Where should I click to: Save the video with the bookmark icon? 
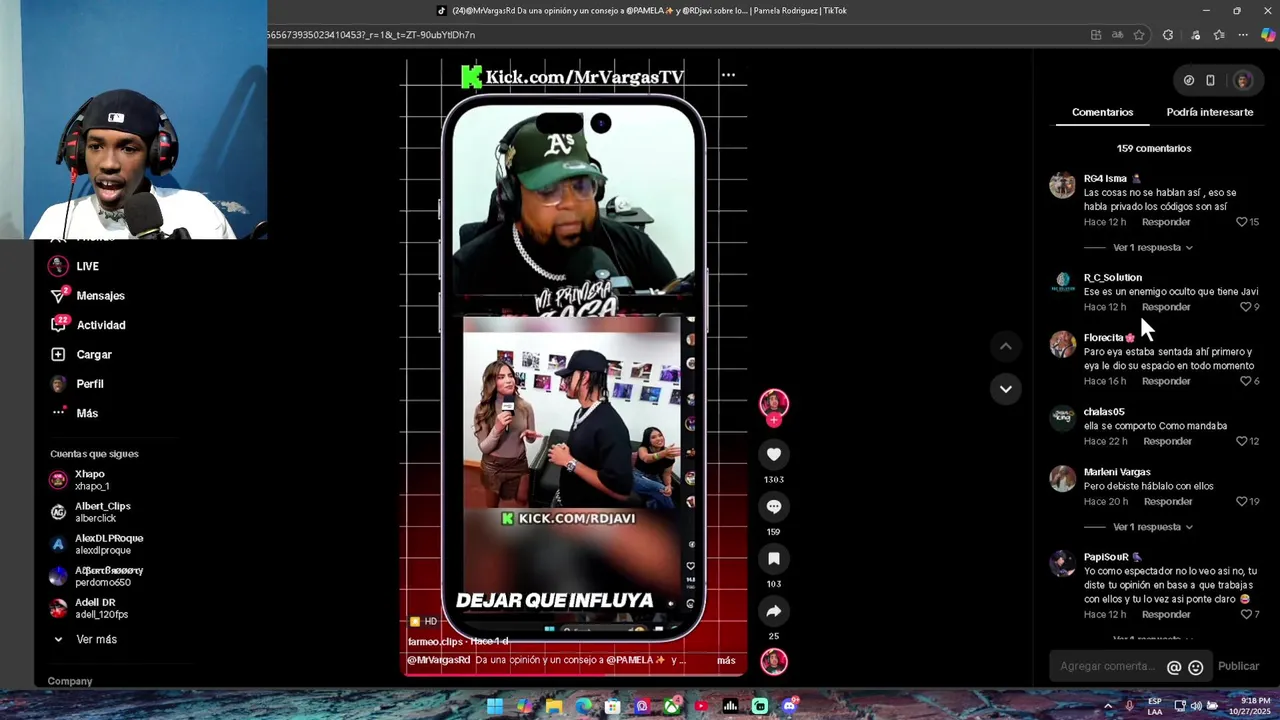[x=774, y=558]
